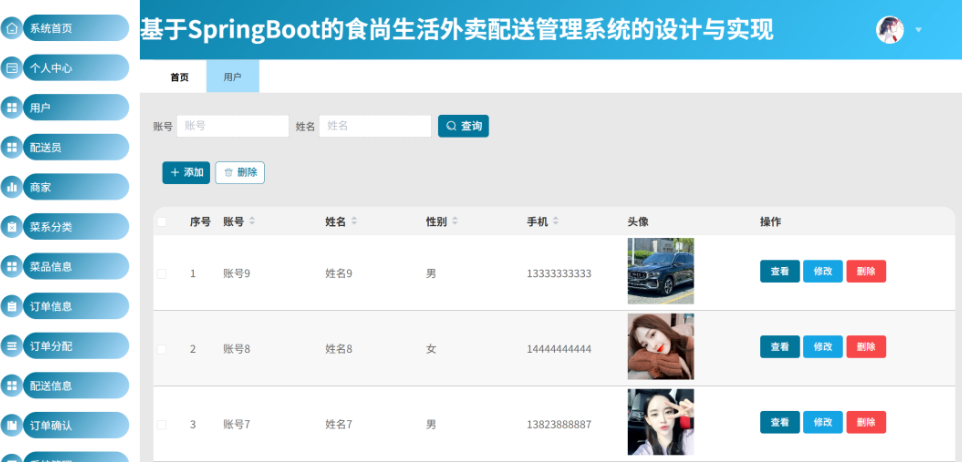Click the page title mentioning SpringBoot

point(457,29)
